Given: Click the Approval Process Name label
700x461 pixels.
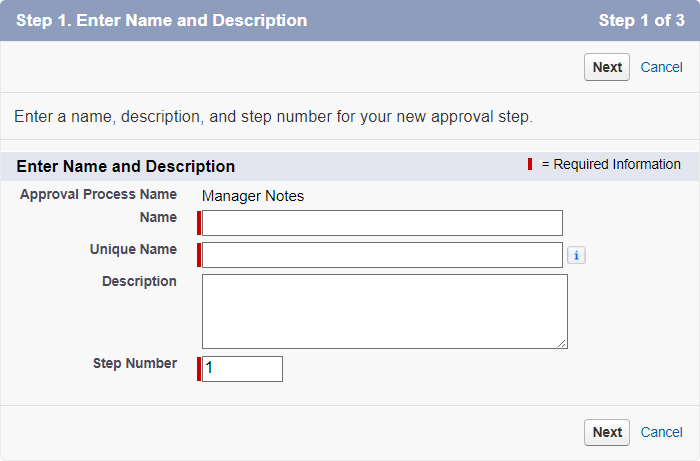Looking at the screenshot, I should 98,194.
